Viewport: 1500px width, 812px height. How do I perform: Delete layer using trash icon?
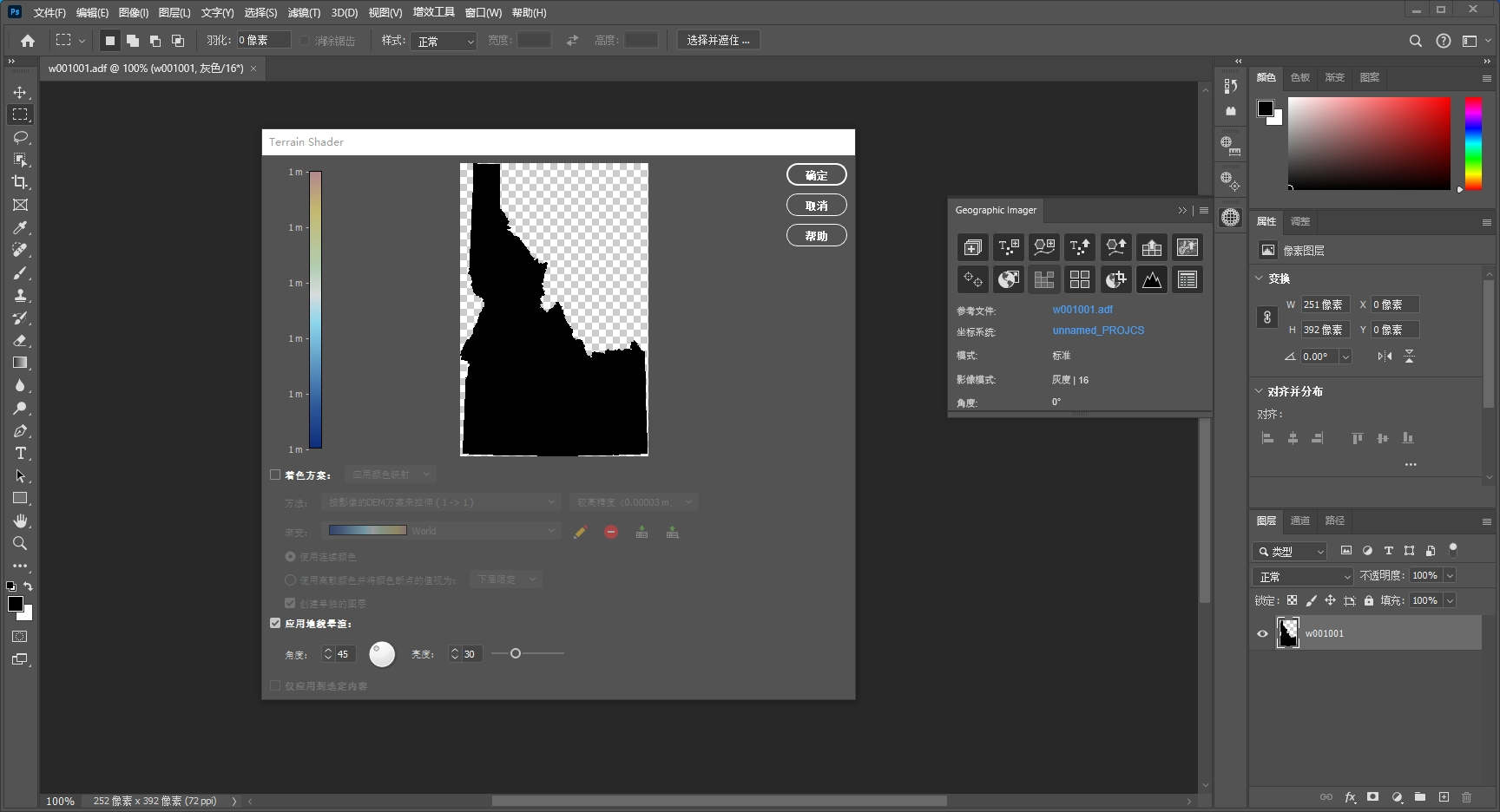(1467, 796)
